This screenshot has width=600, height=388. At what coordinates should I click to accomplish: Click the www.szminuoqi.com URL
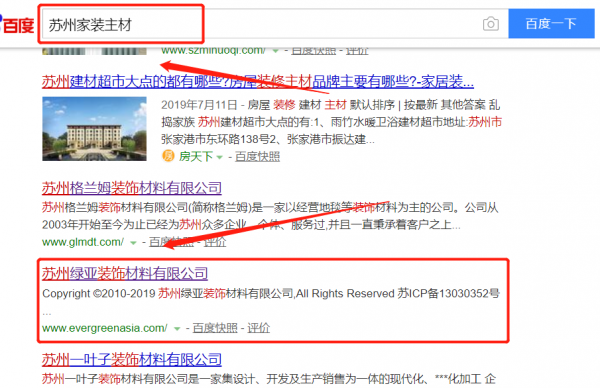213,51
